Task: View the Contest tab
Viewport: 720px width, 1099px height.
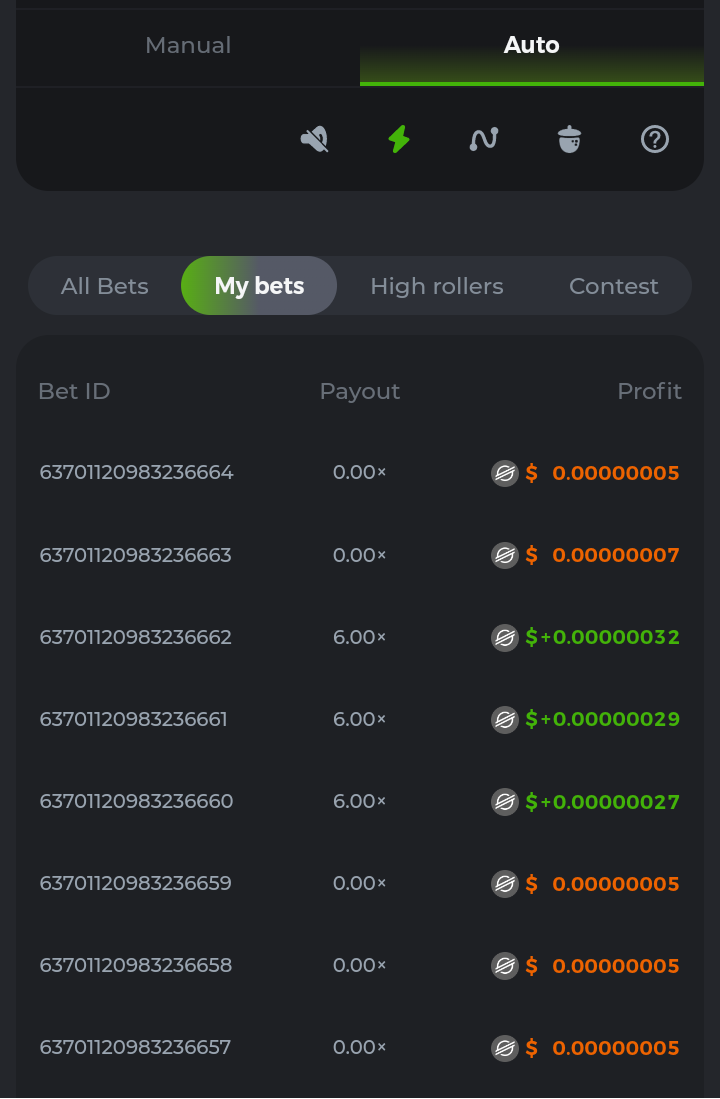Action: pyautogui.click(x=614, y=286)
